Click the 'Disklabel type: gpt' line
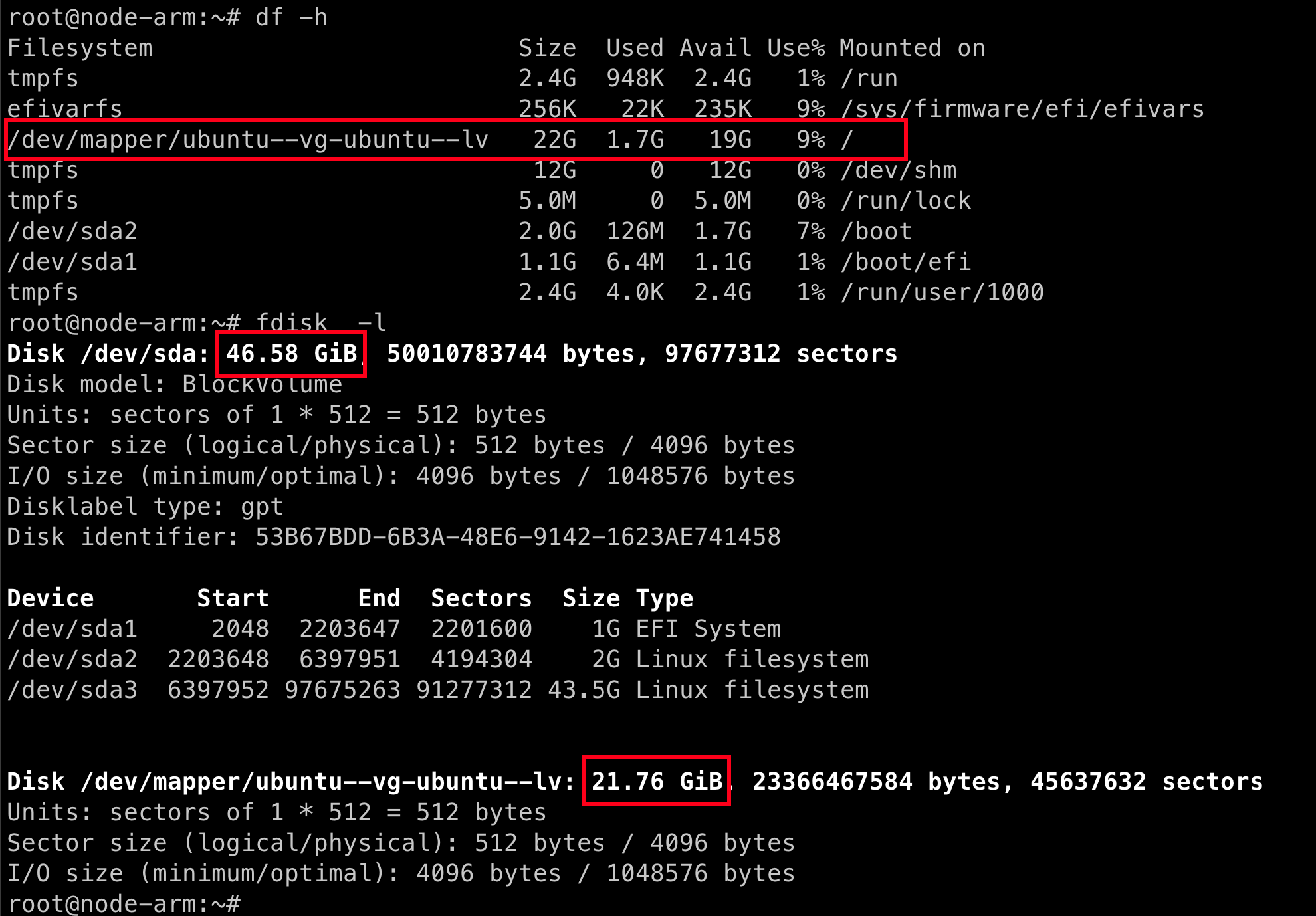Screen dimensions: 1316x916 (x=145, y=507)
